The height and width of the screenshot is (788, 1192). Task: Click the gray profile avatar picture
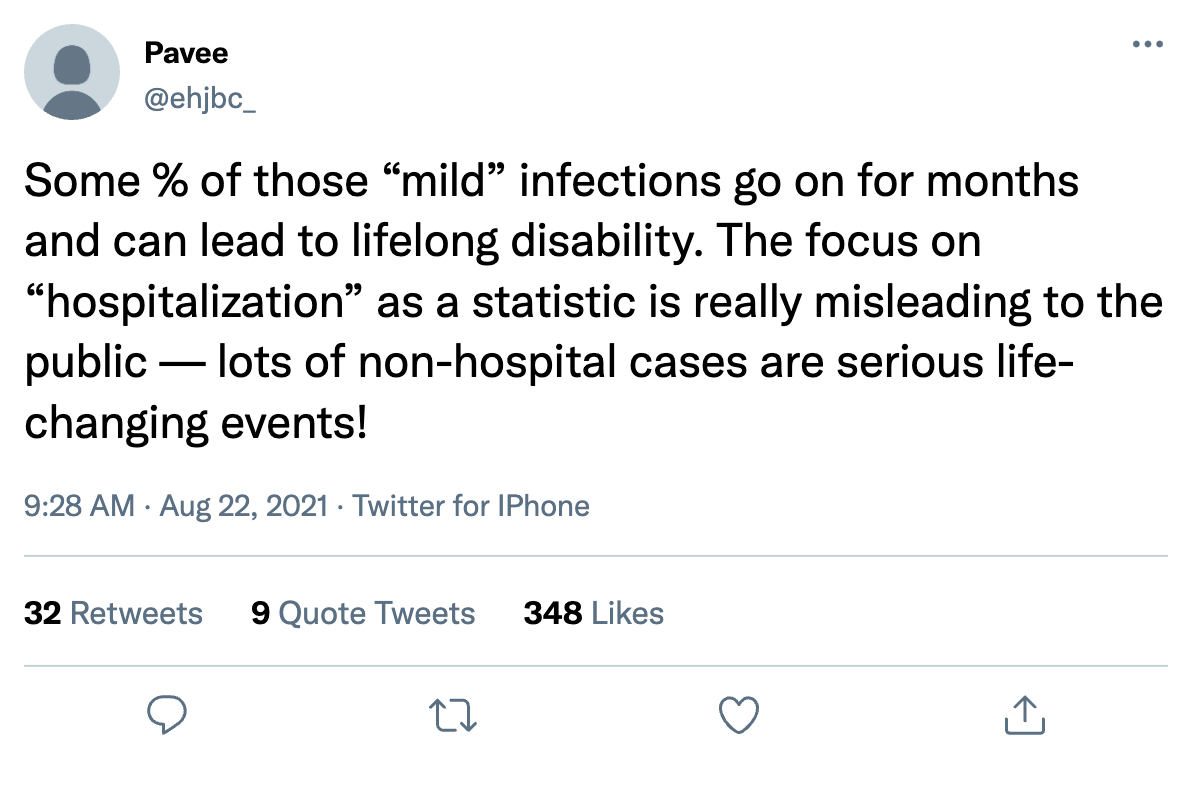[71, 72]
